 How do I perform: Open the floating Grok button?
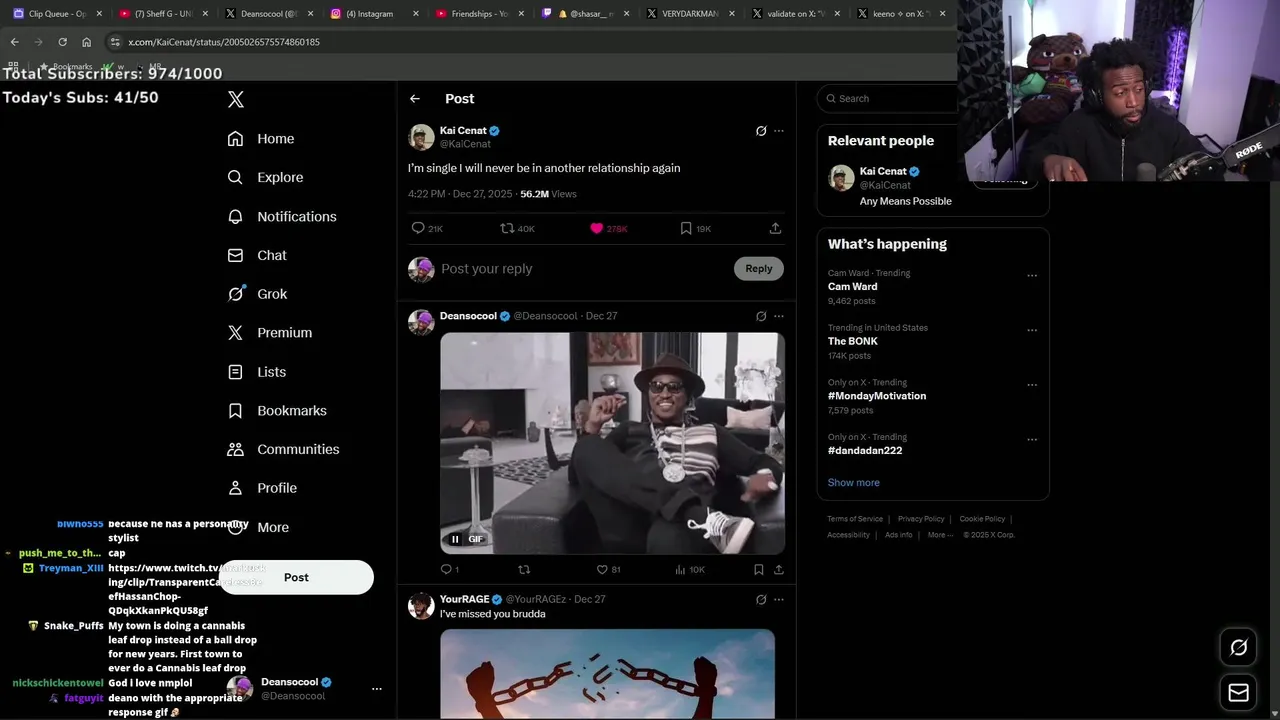click(1238, 648)
